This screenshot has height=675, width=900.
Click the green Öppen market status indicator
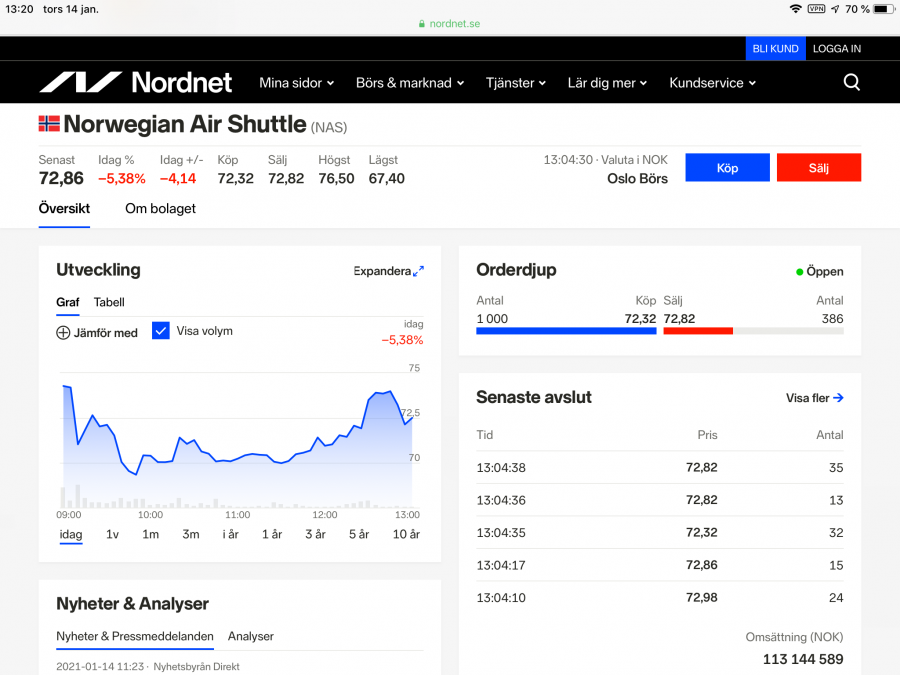click(798, 271)
